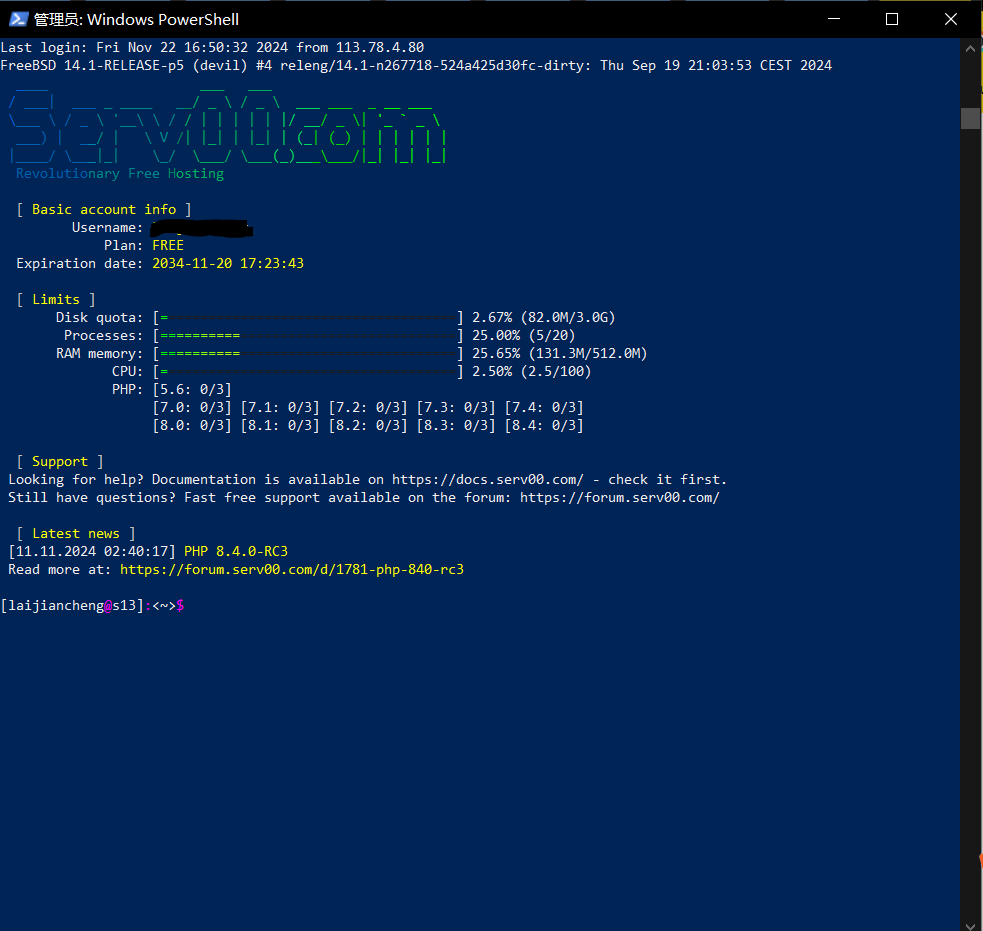This screenshot has height=931, width=983.
Task: Select the 'PHP 8.4.0-RC3' news title
Action: pos(236,552)
